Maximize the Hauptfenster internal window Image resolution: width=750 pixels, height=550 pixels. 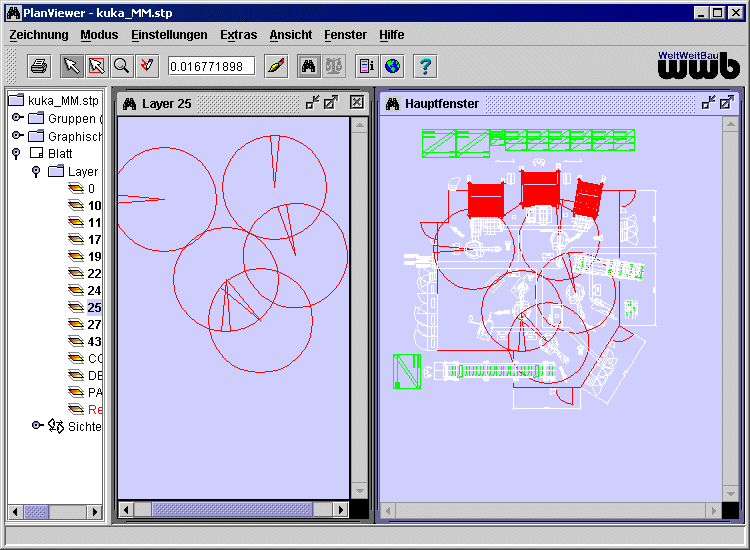tap(727, 102)
